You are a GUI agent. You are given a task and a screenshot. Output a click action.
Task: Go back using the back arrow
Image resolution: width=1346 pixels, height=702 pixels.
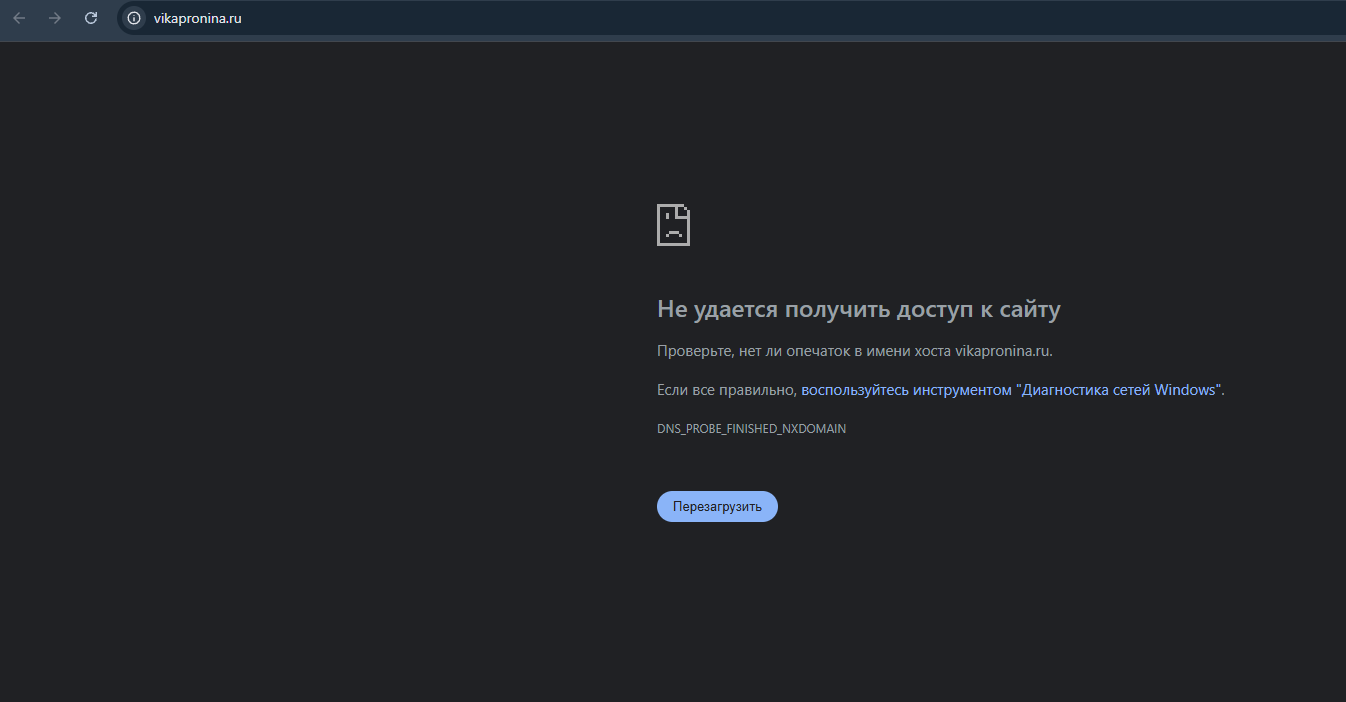click(19, 18)
